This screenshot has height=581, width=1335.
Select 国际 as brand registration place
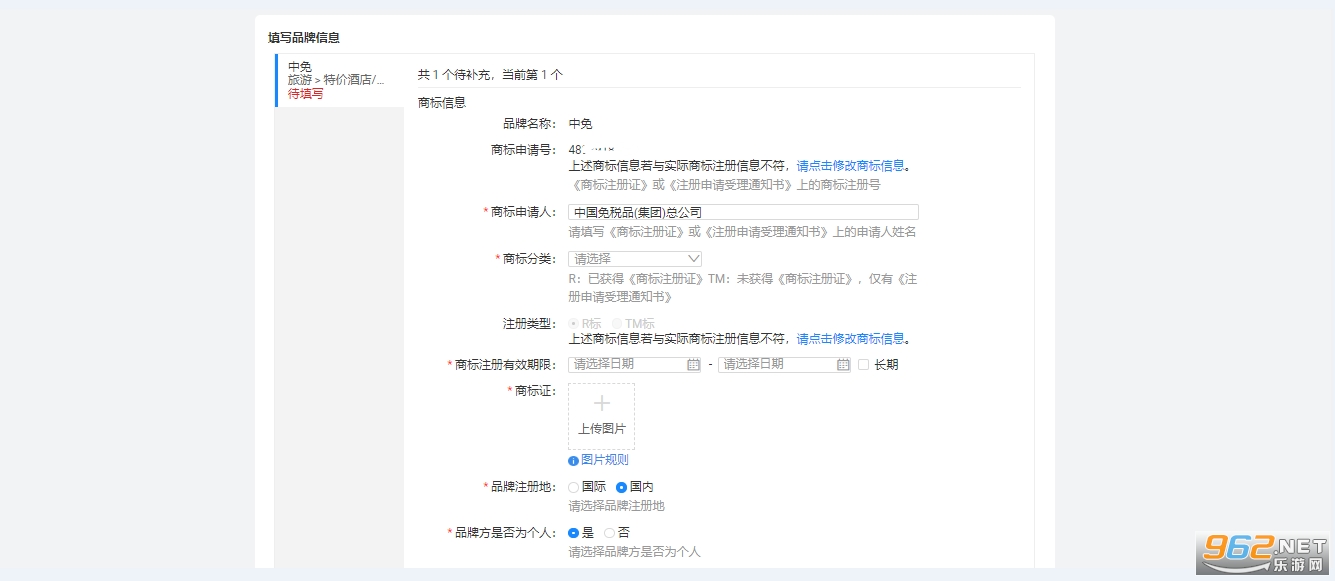pos(574,487)
